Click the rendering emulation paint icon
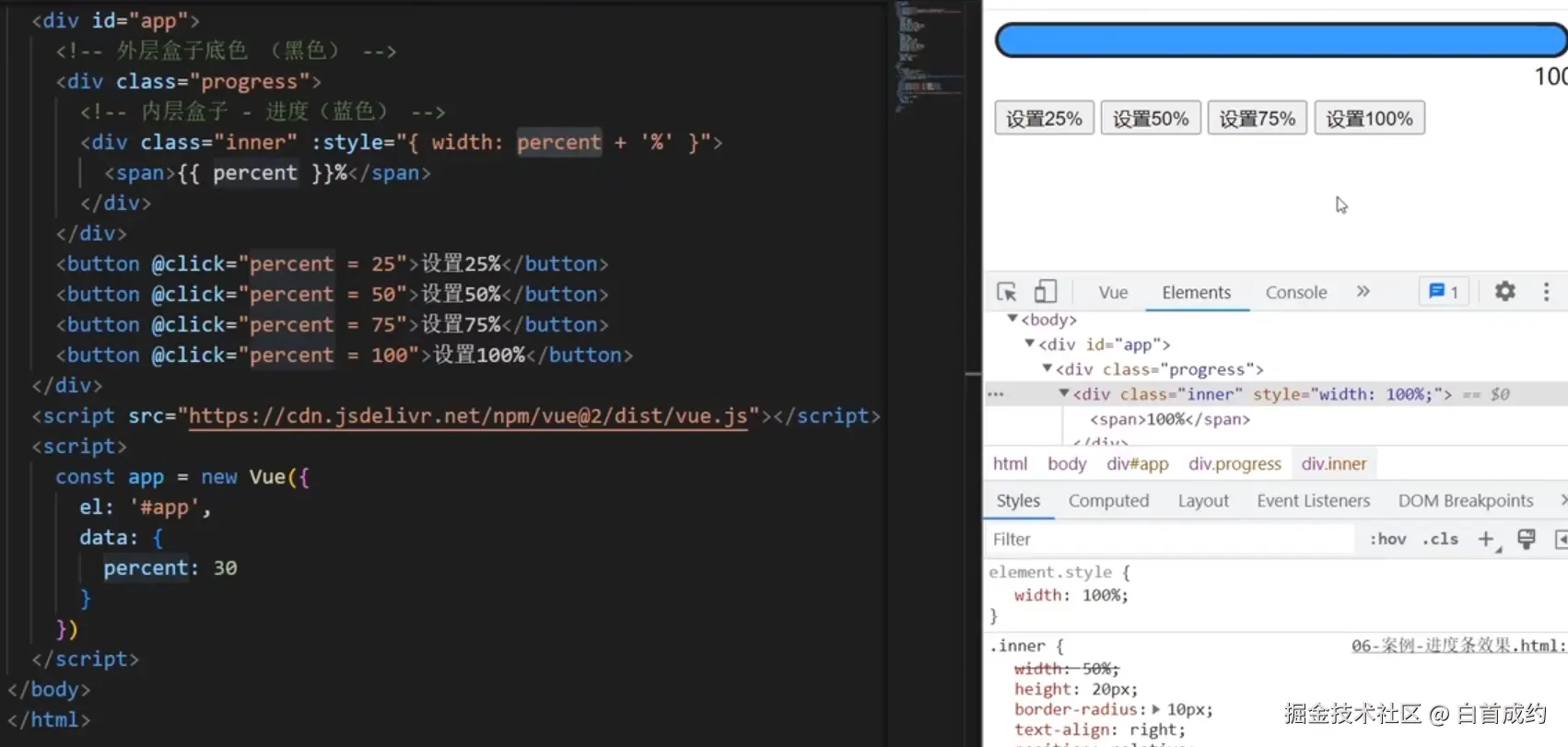Image resolution: width=1568 pixels, height=747 pixels. [x=1527, y=540]
